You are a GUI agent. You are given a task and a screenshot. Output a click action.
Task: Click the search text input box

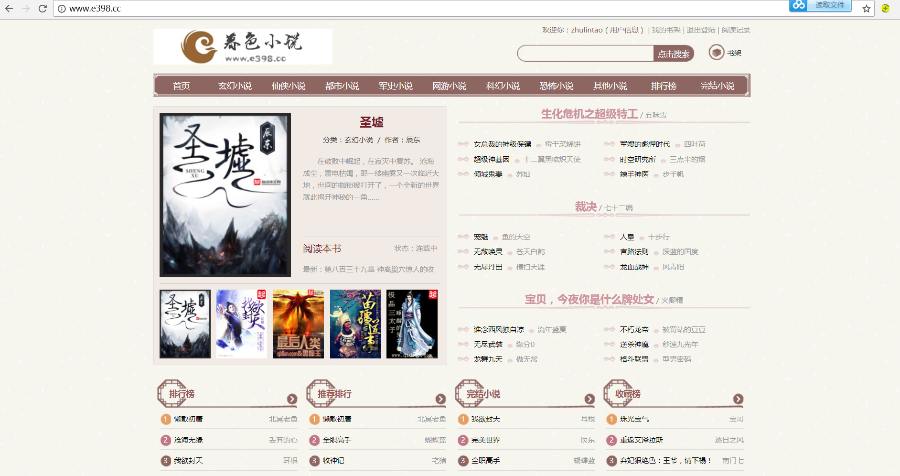click(585, 53)
